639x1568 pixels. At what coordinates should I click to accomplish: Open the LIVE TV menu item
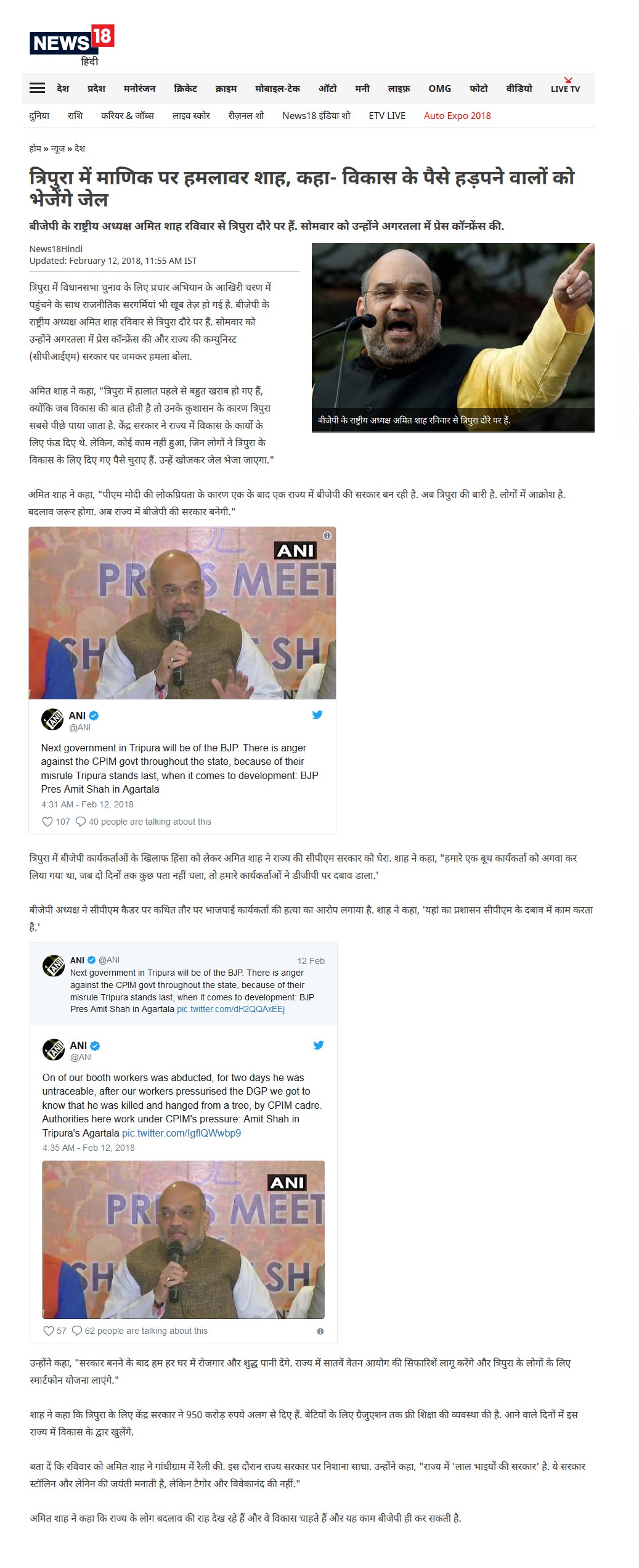tap(565, 87)
